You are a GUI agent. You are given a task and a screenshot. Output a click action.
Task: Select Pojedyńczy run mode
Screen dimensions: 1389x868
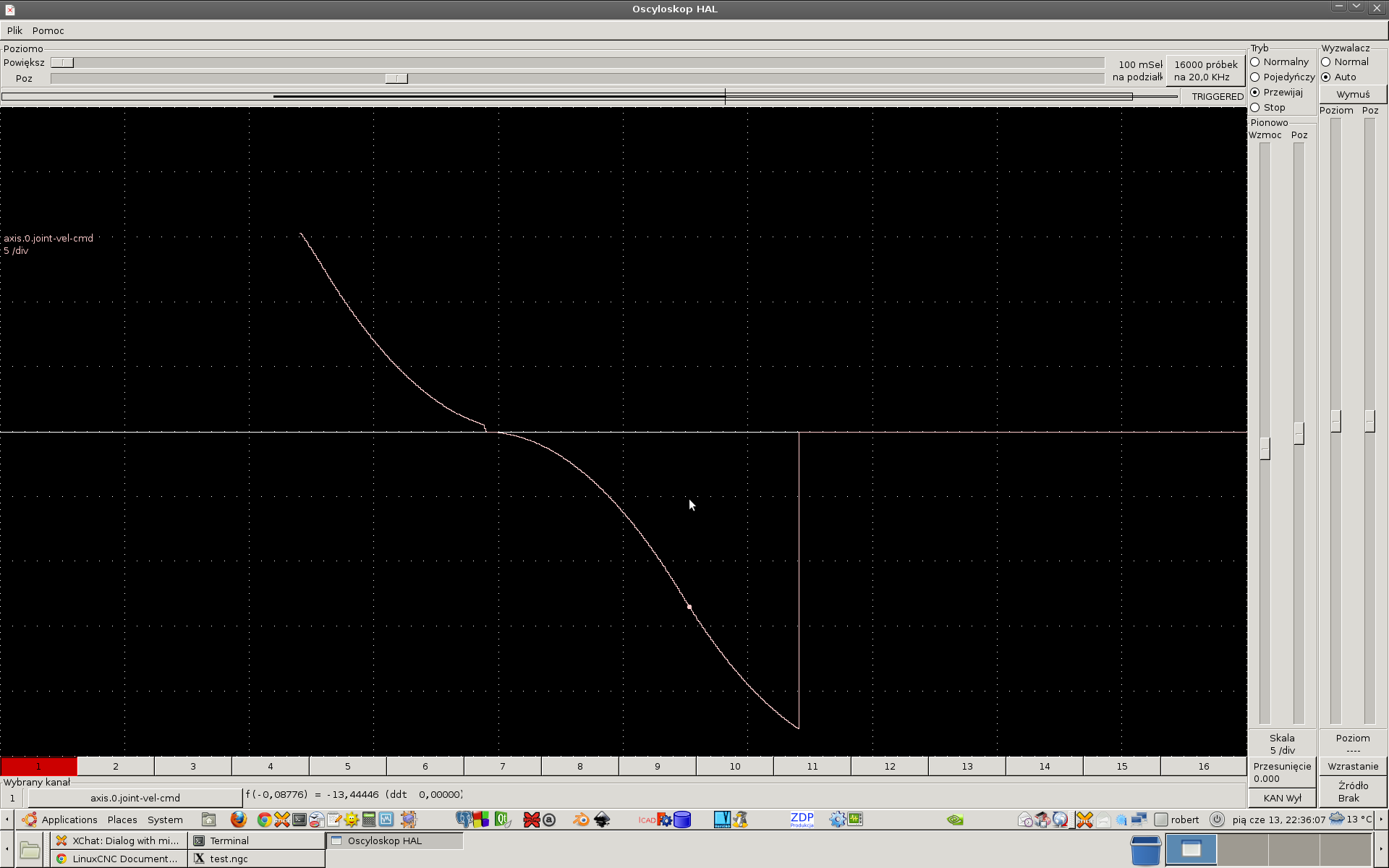[x=1282, y=77]
